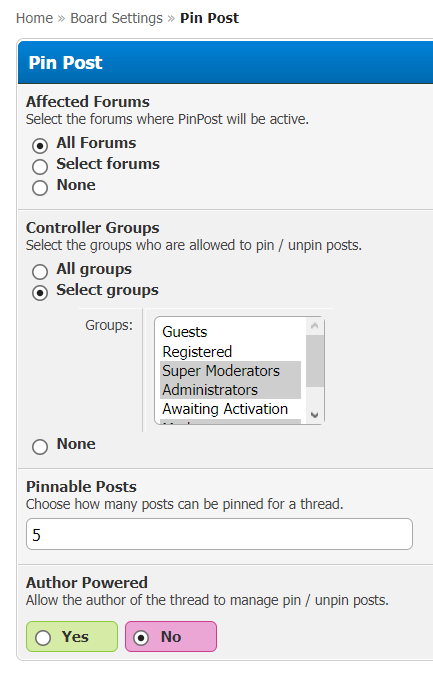Click the Groups list scroll-up arrow

point(315,326)
